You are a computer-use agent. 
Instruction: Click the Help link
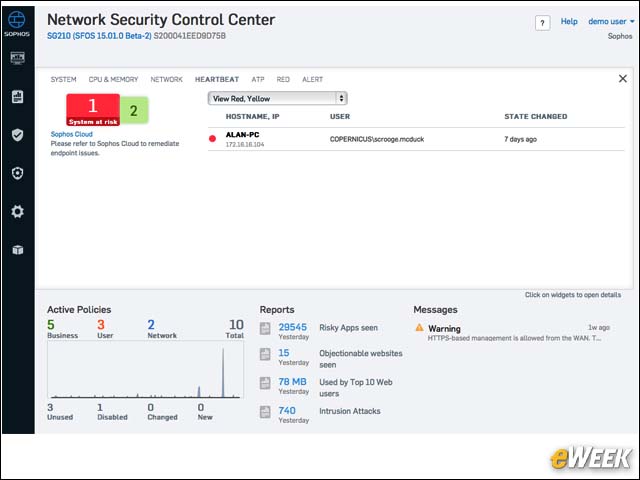coord(569,21)
